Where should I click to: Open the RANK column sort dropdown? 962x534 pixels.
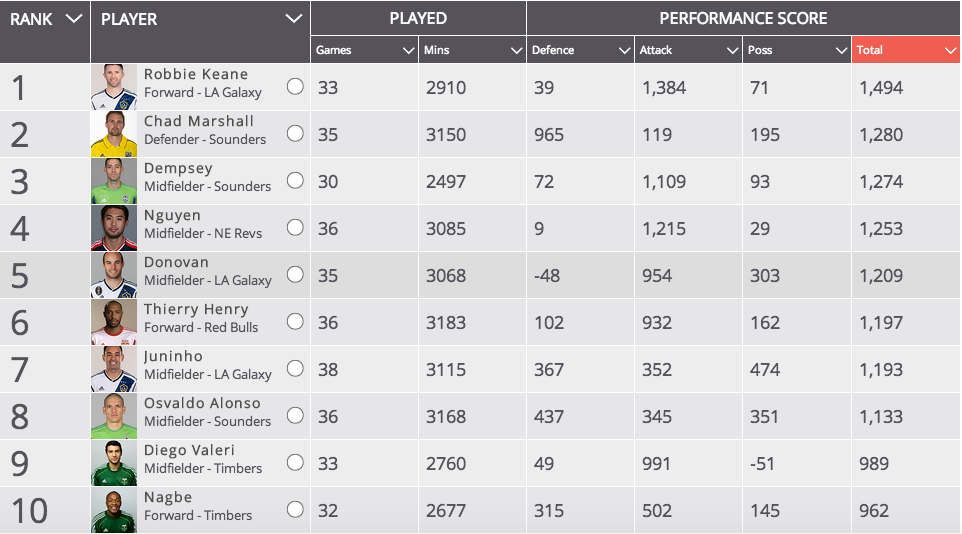pyautogui.click(x=74, y=19)
